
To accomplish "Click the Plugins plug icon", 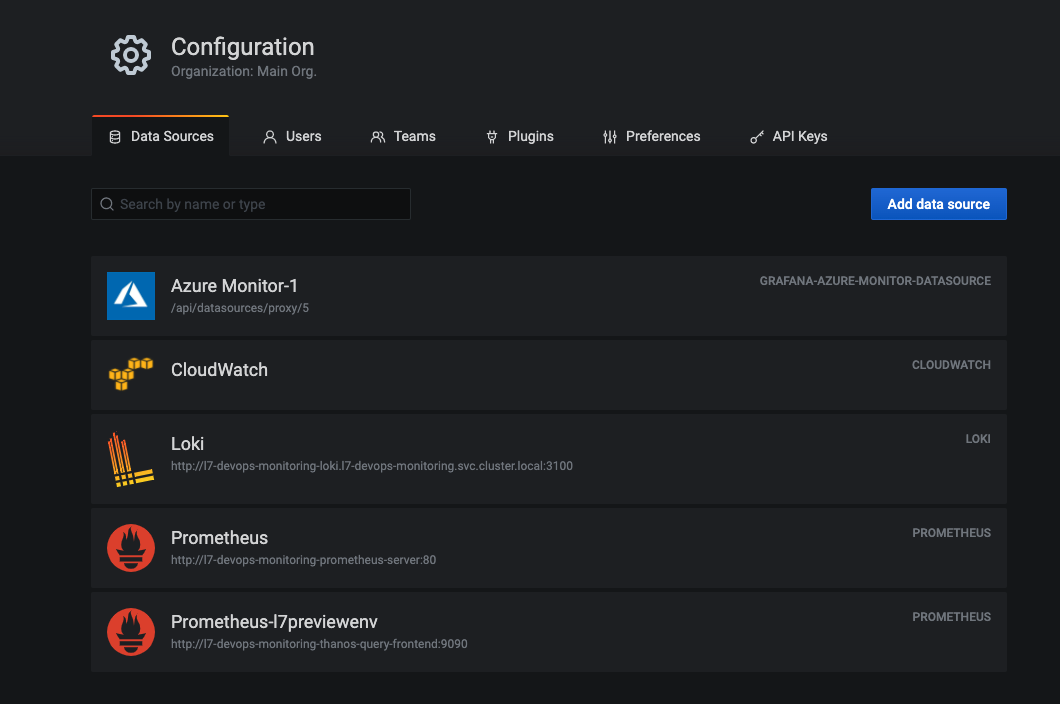I will pyautogui.click(x=492, y=137).
